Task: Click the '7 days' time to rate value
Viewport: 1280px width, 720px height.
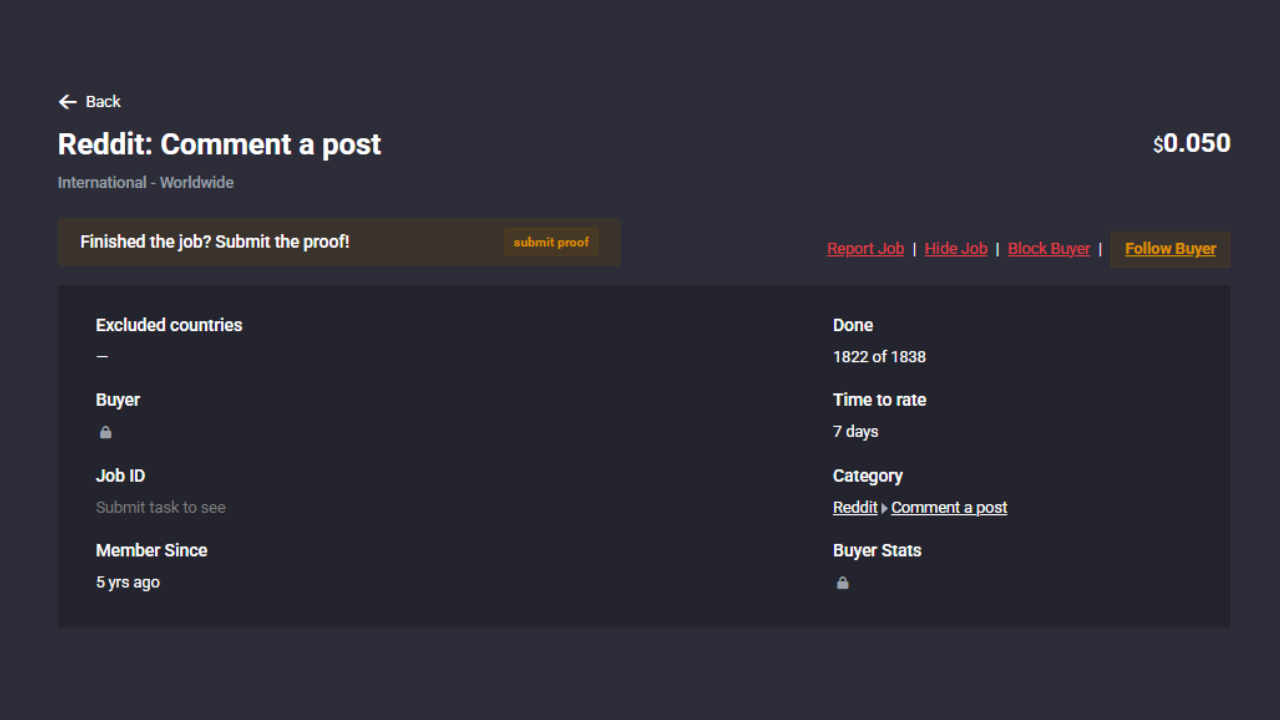Action: point(855,432)
